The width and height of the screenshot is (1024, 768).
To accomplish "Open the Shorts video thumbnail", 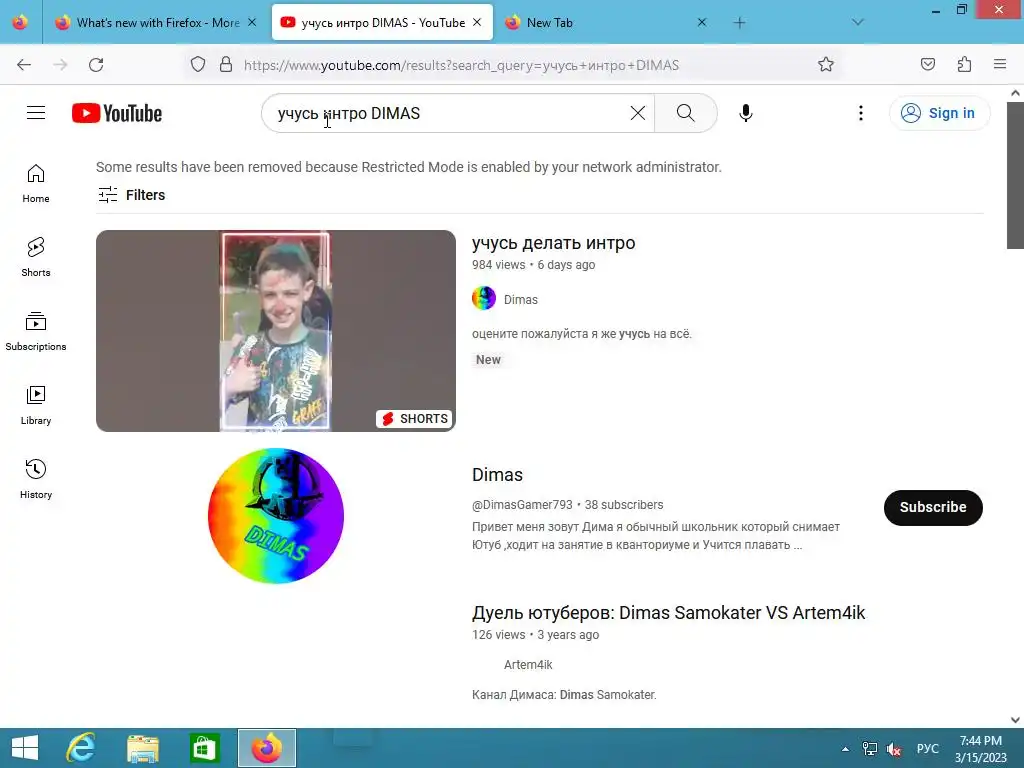I will click(x=276, y=330).
